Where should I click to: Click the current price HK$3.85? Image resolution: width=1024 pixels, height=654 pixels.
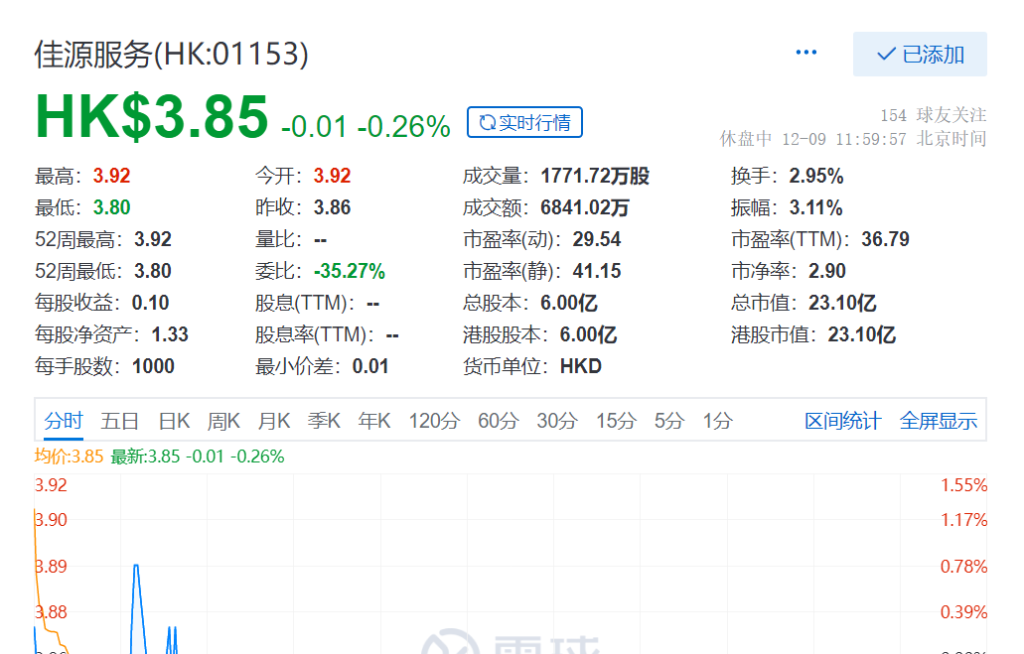point(152,117)
